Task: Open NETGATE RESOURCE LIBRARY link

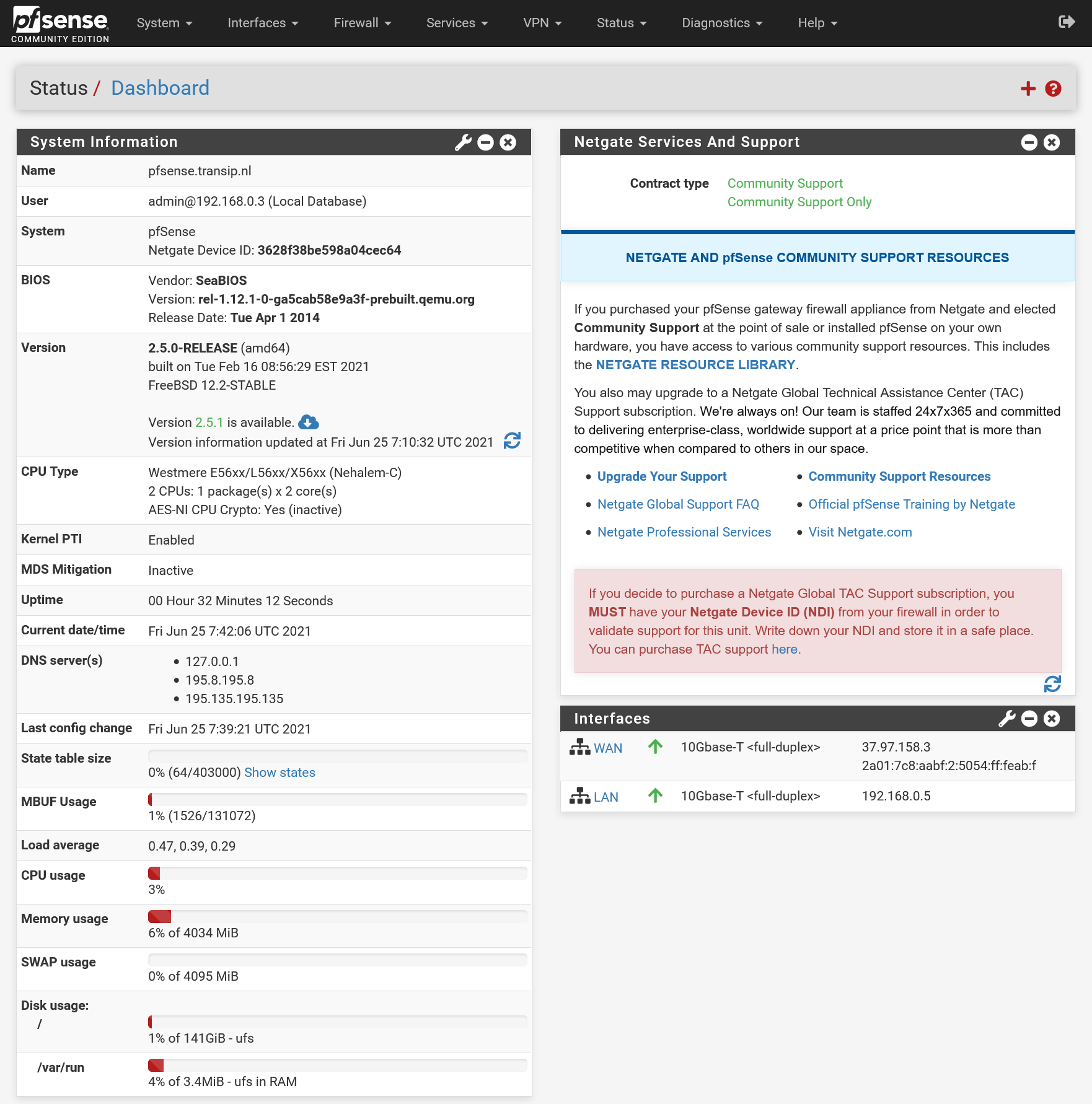Action: (695, 365)
